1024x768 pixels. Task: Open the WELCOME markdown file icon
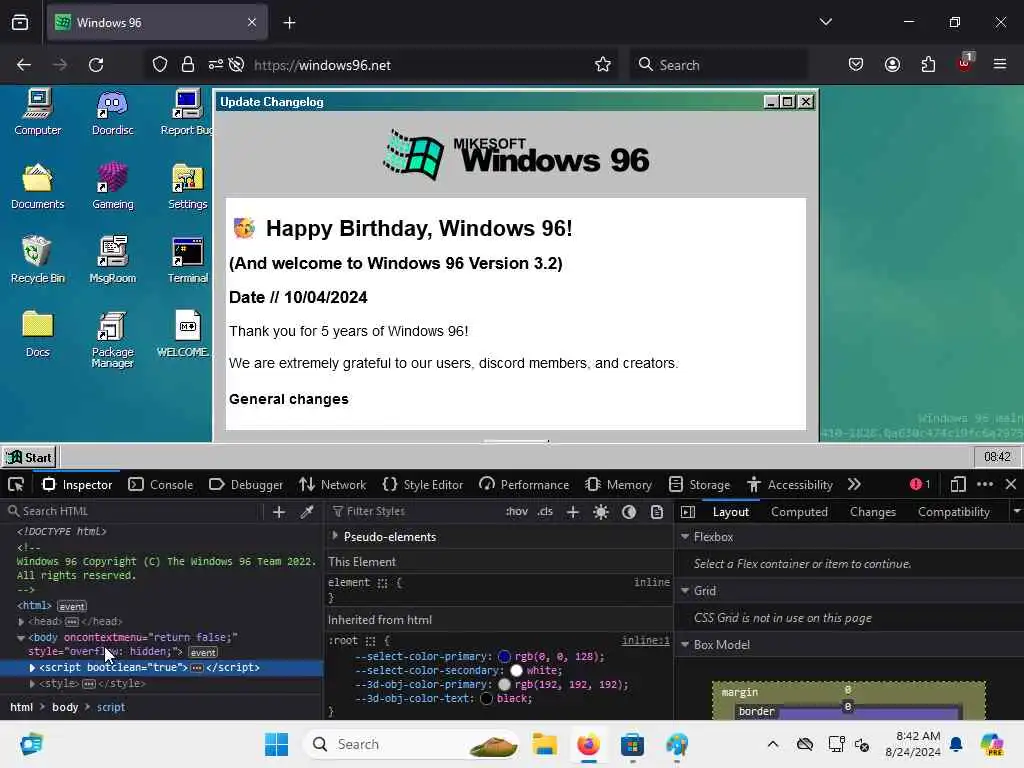(x=185, y=334)
